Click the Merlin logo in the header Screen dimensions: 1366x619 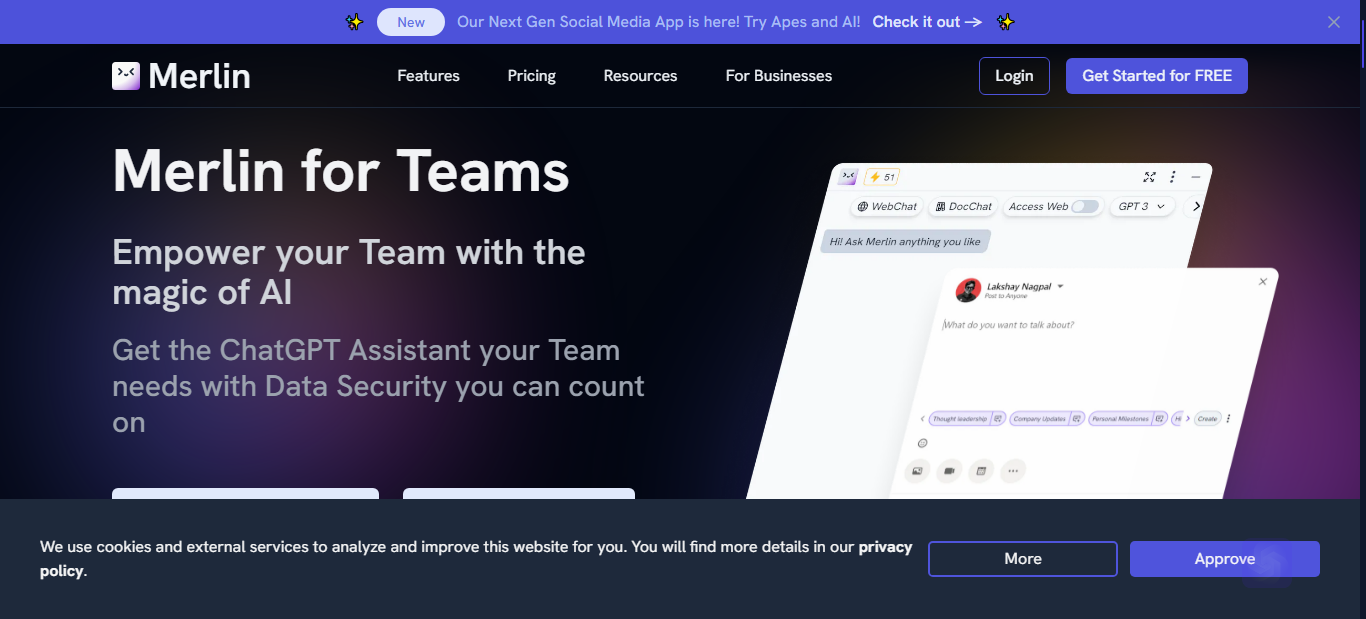[x=181, y=76]
